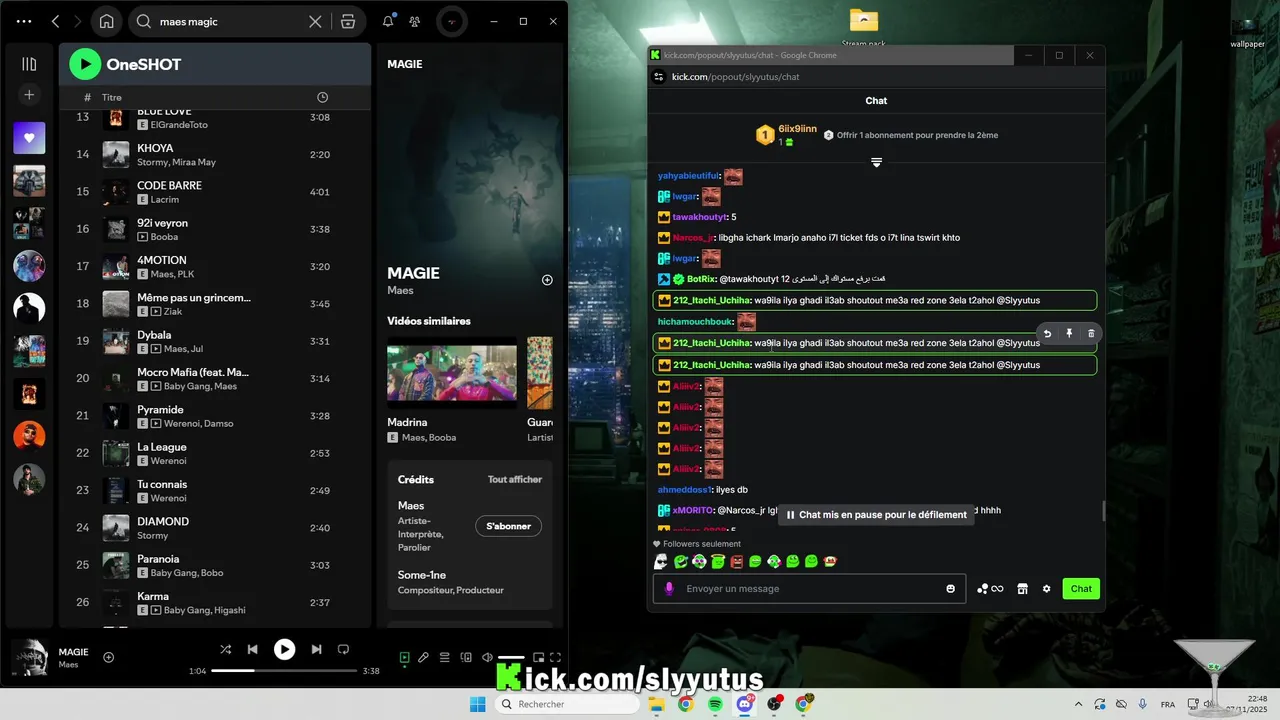Click S'abonner next to Maes
1280x720 pixels.
[x=508, y=526]
